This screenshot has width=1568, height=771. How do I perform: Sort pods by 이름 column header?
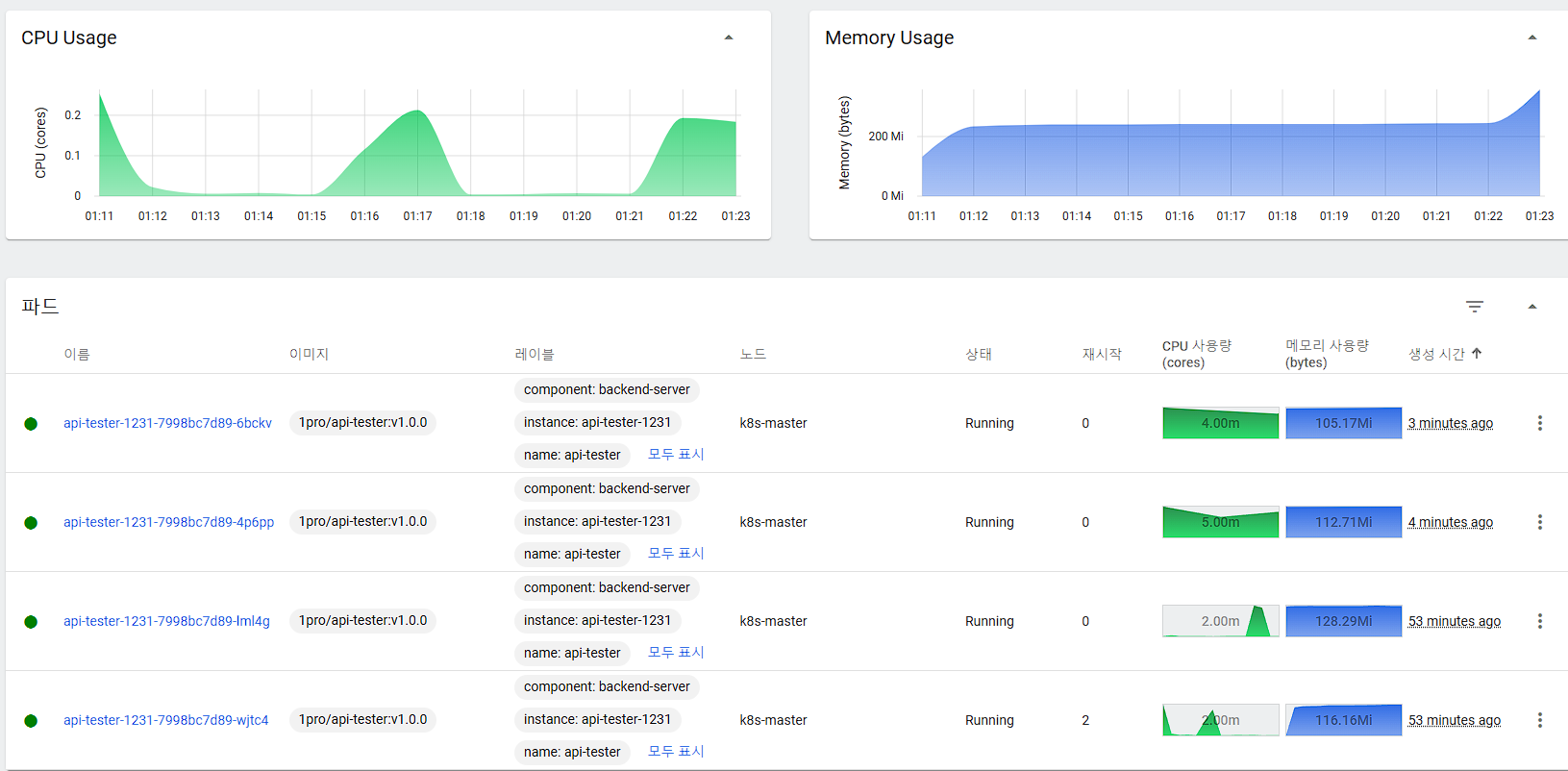(77, 354)
